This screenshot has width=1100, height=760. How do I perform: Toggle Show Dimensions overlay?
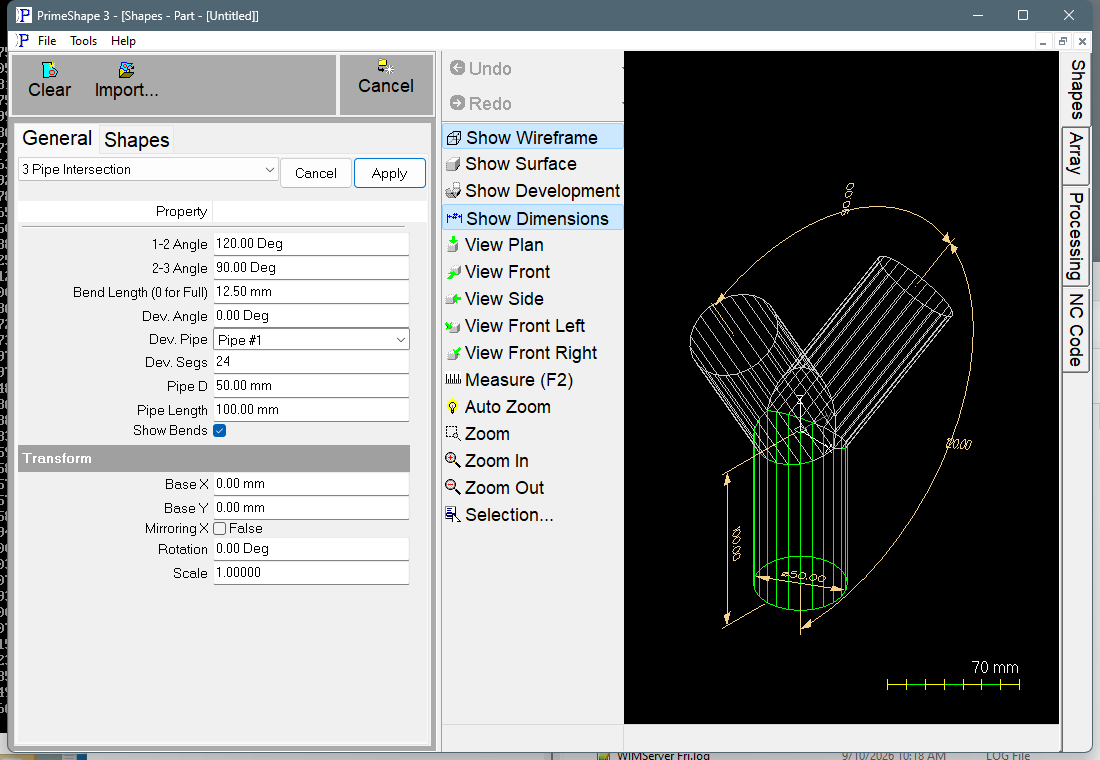pyautogui.click(x=532, y=218)
